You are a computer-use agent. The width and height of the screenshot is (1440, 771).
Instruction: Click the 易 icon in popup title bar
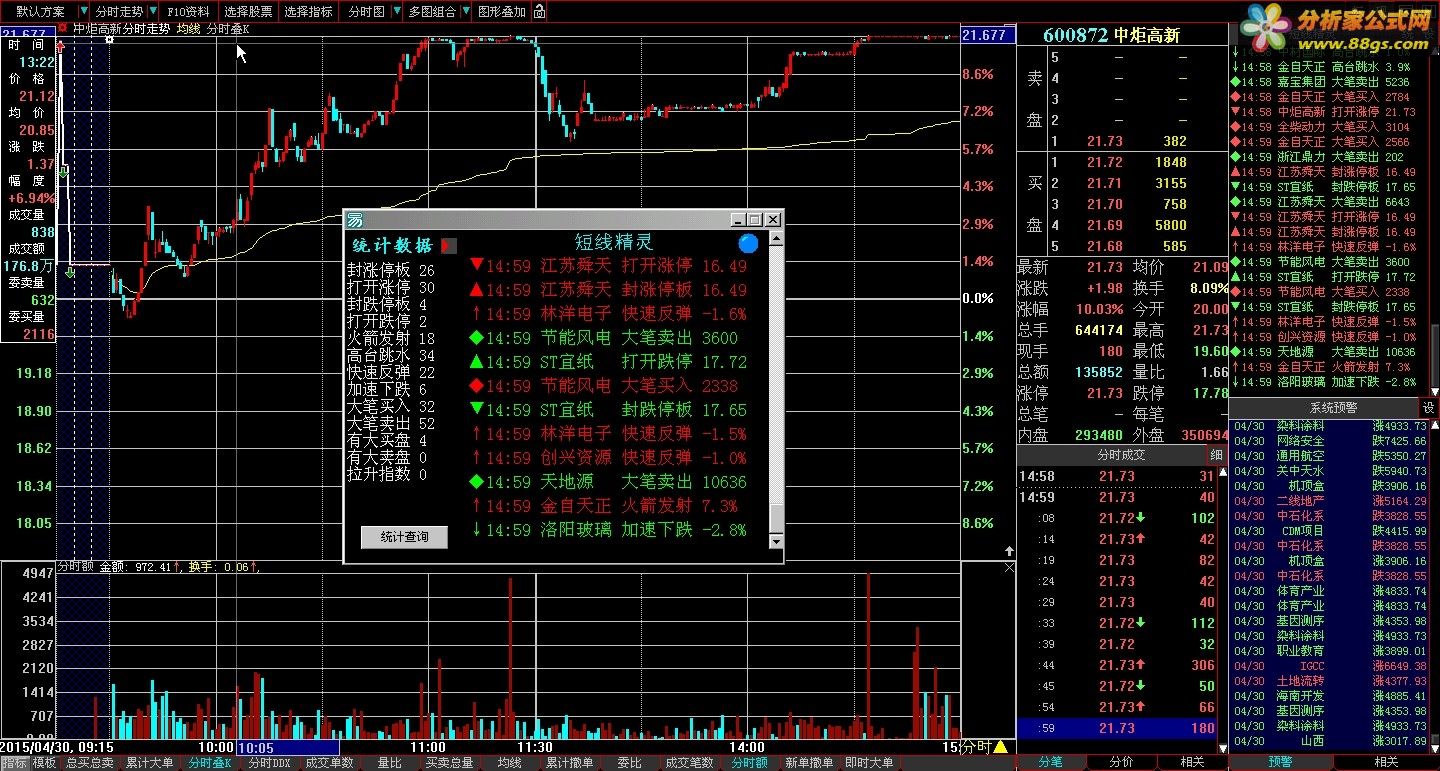[x=355, y=220]
